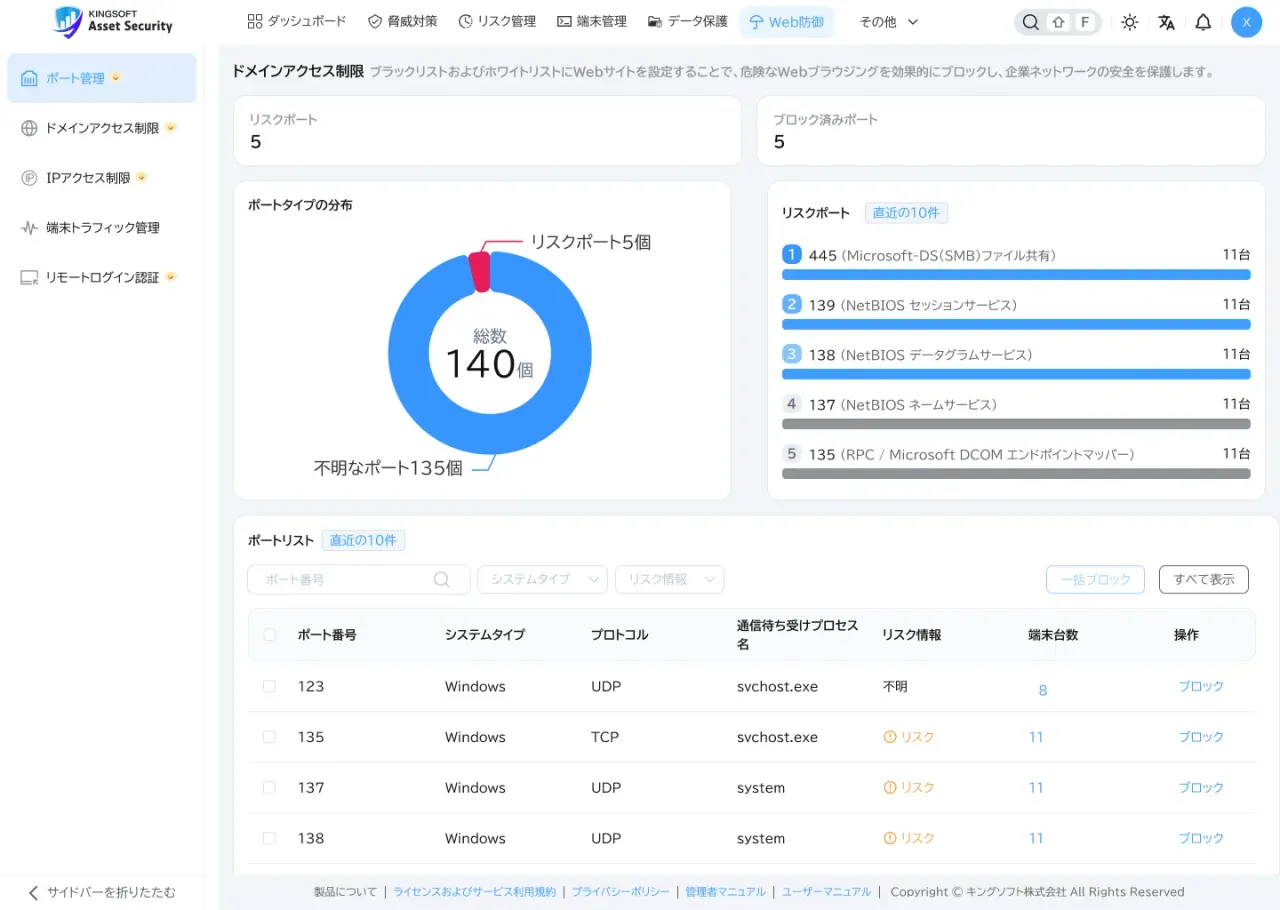Click the ユーザーマニュアル footer link
The width and height of the screenshot is (1280, 910).
826,892
